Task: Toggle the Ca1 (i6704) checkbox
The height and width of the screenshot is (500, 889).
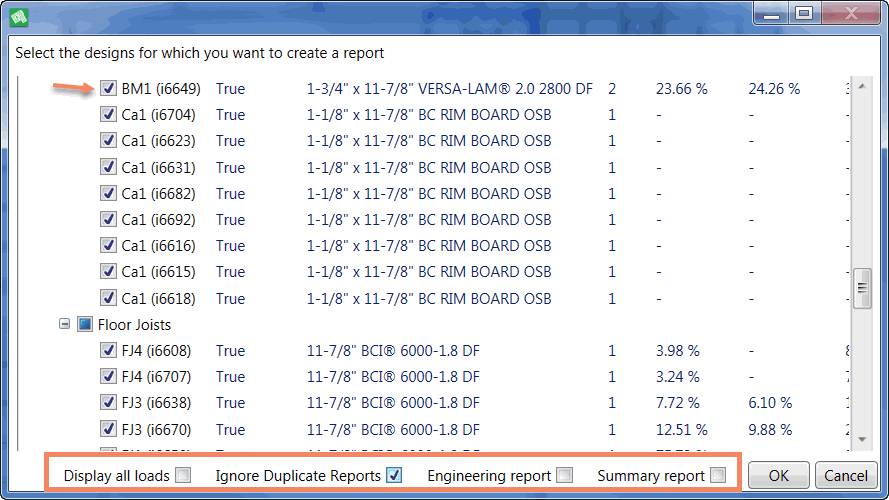Action: pyautogui.click(x=108, y=115)
